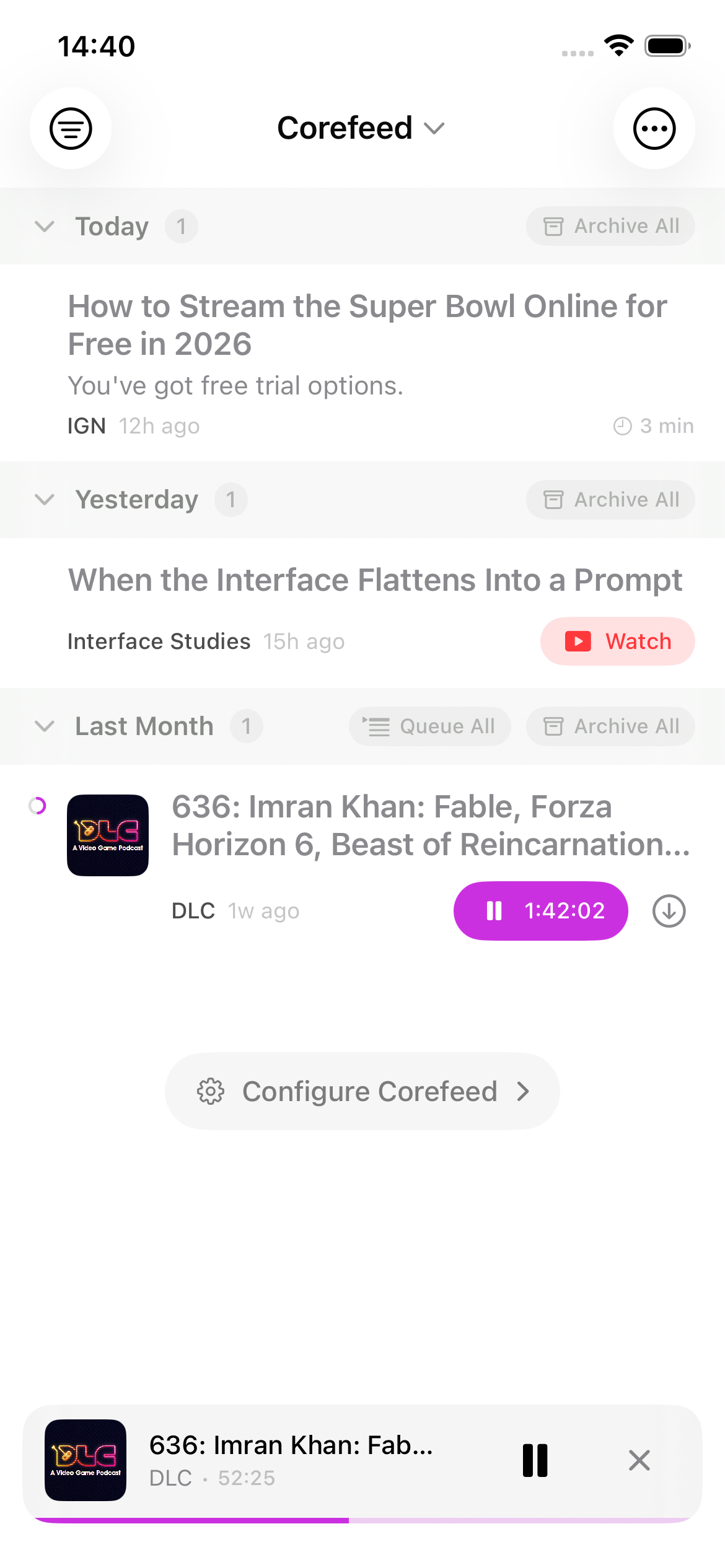
Task: Open the feed filter options
Action: (x=71, y=128)
